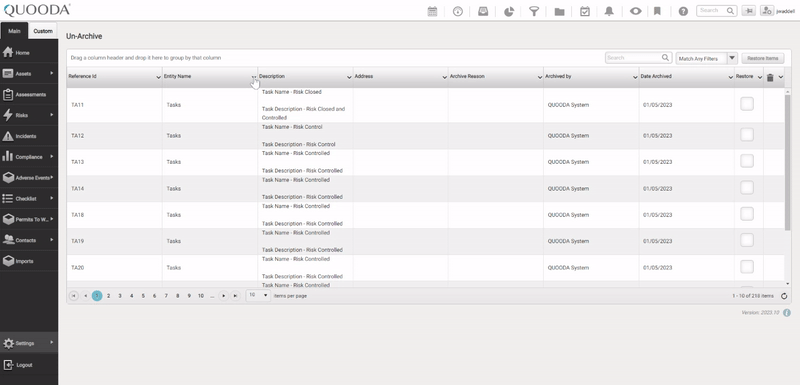Open the notifications bell icon
The height and width of the screenshot is (385, 800).
609,11
